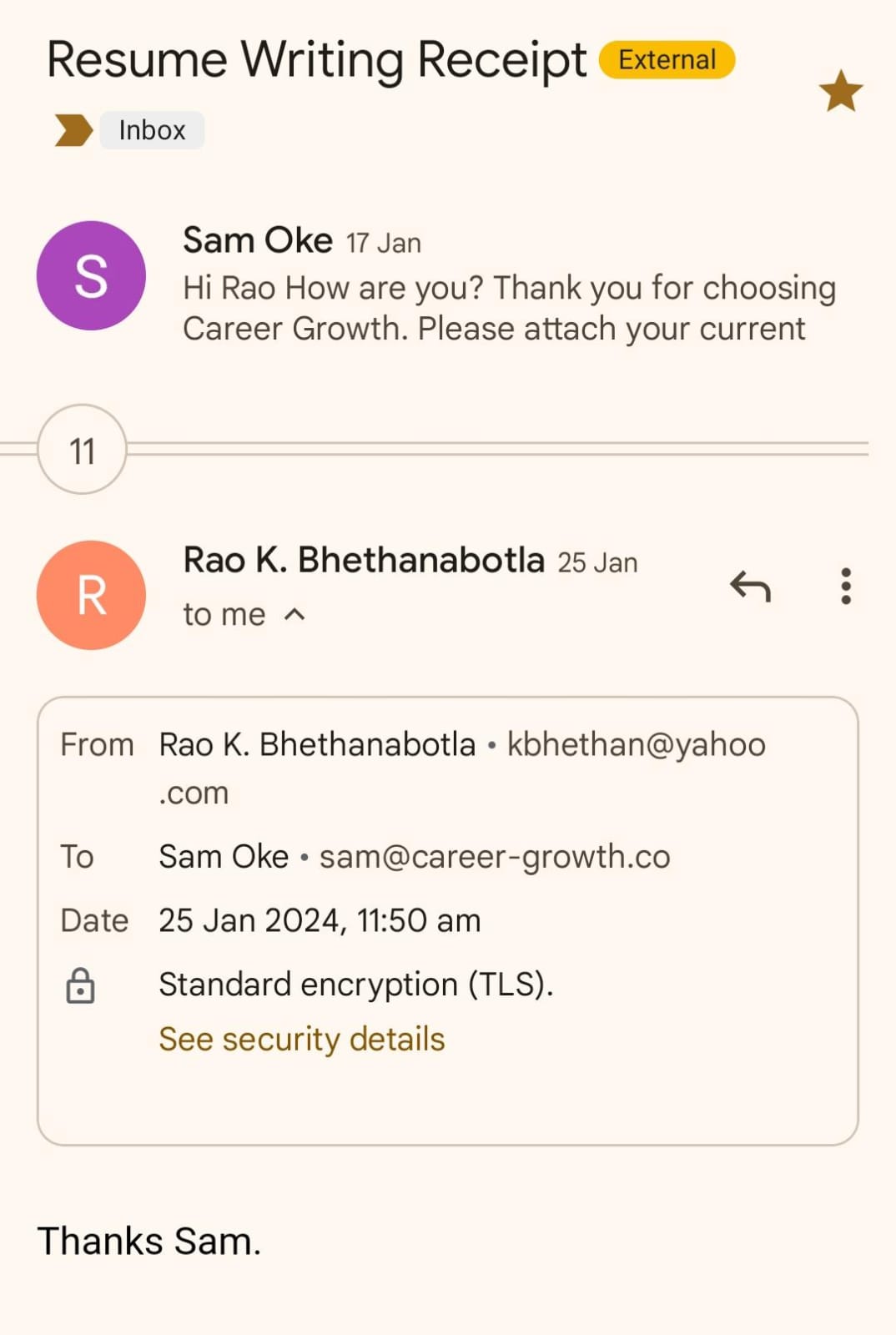Screen dimensions: 896x1335
Task: Tap the recipient address sam@career-growth.co
Action: pyautogui.click(x=495, y=857)
